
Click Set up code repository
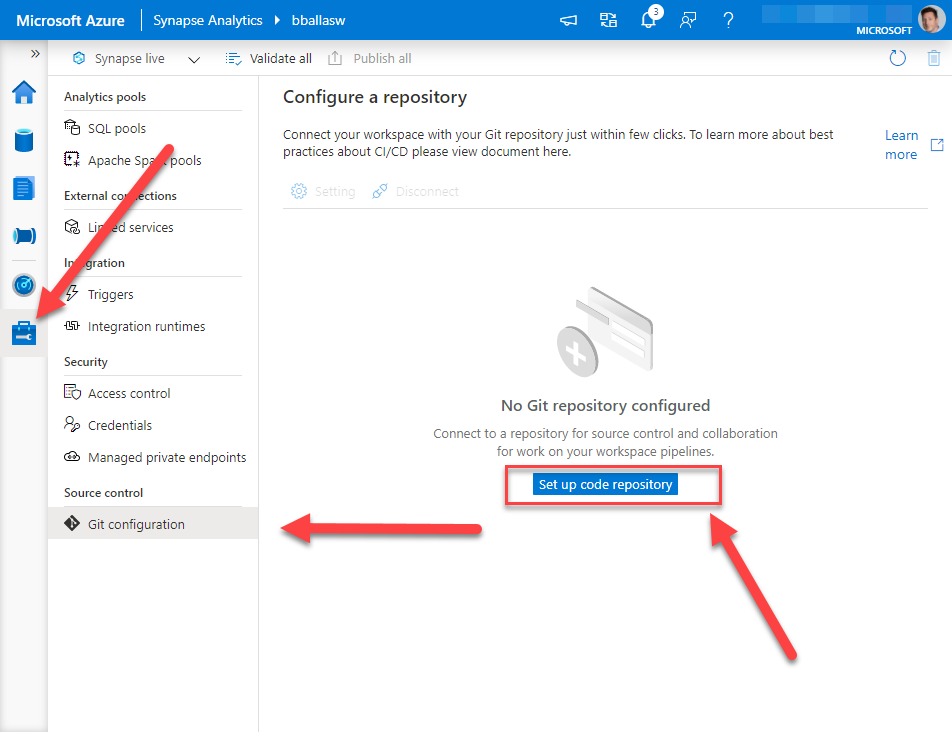[x=605, y=484]
